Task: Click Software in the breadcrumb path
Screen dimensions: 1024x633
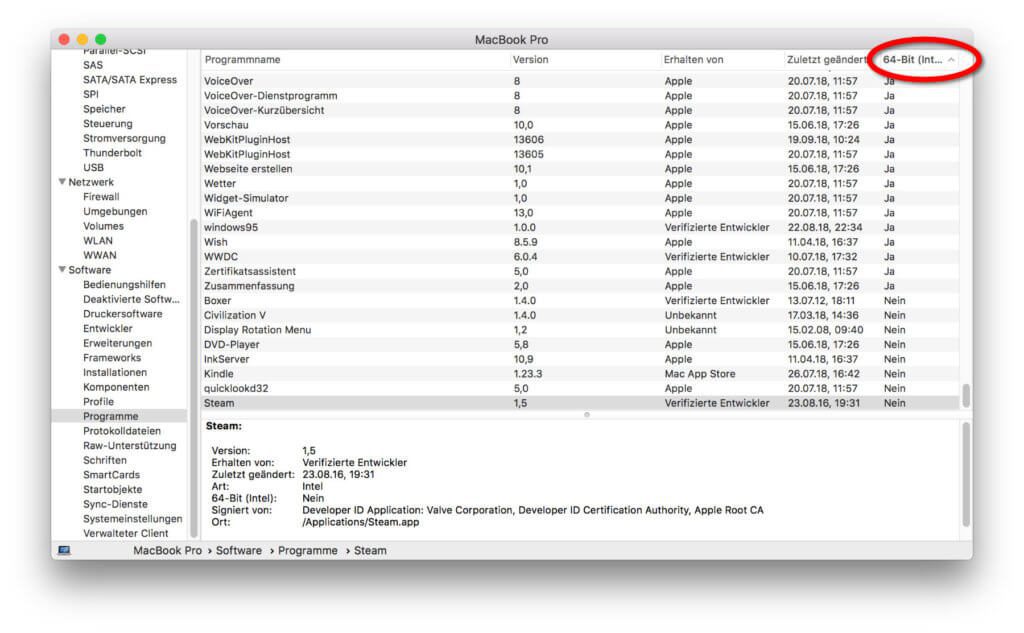Action: pyautogui.click(x=239, y=550)
